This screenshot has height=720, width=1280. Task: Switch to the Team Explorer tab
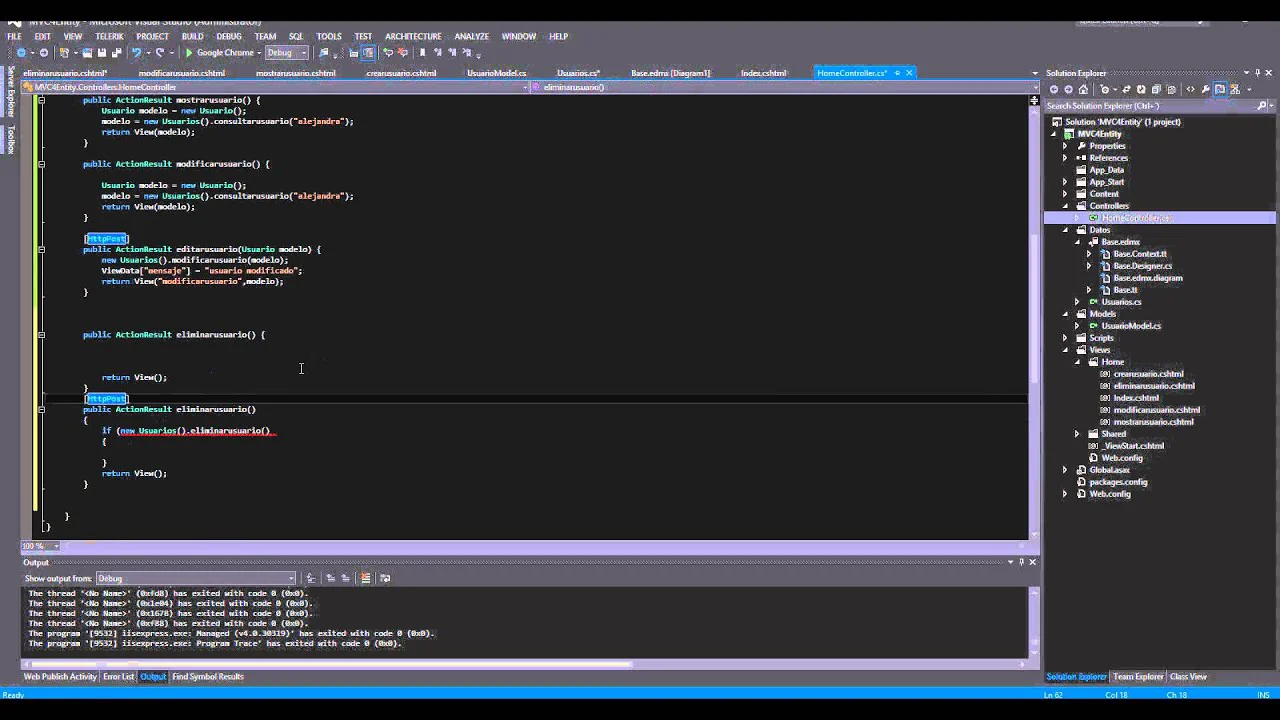click(x=1138, y=677)
